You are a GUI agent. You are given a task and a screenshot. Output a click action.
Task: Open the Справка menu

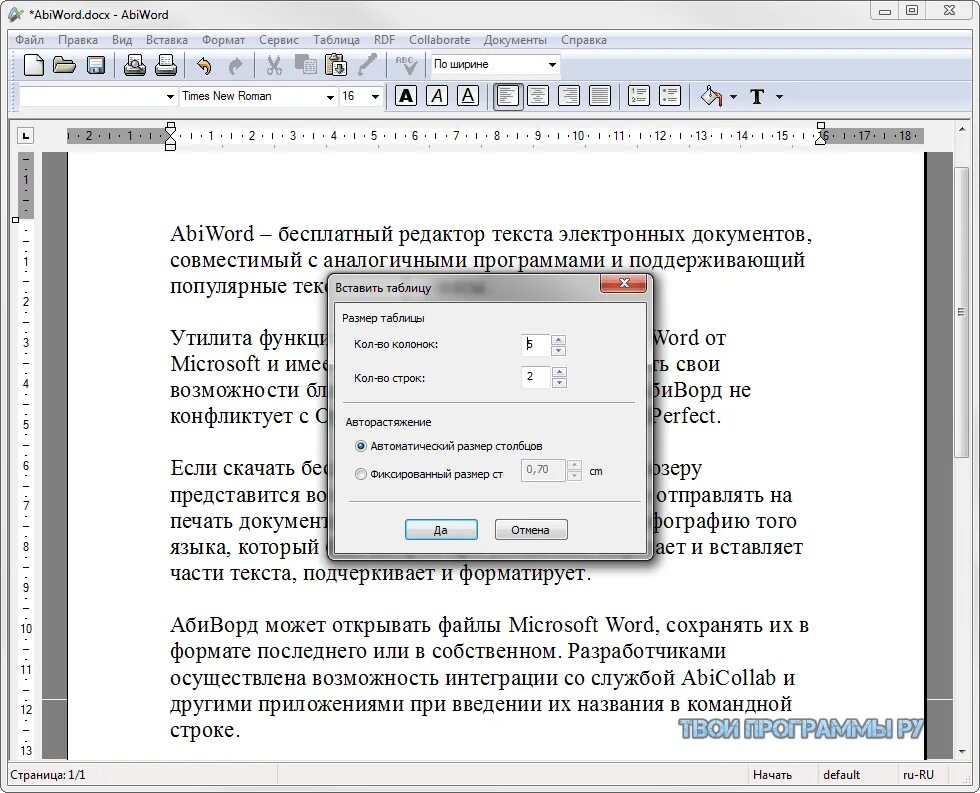click(x=584, y=40)
